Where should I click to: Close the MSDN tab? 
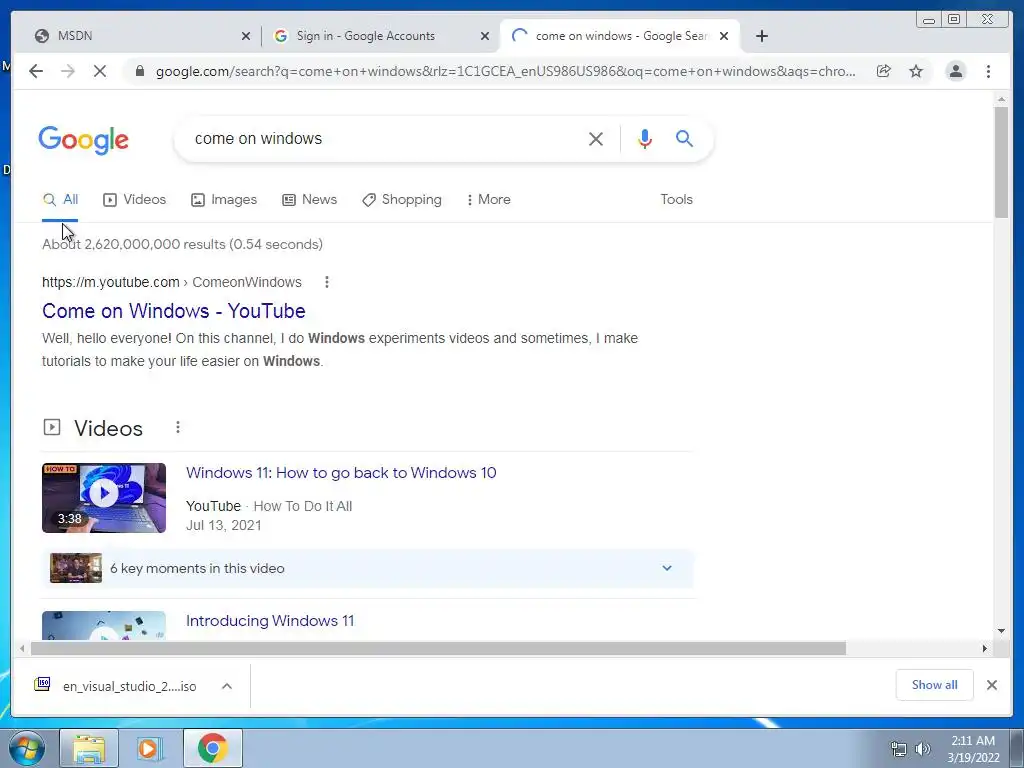(x=246, y=36)
